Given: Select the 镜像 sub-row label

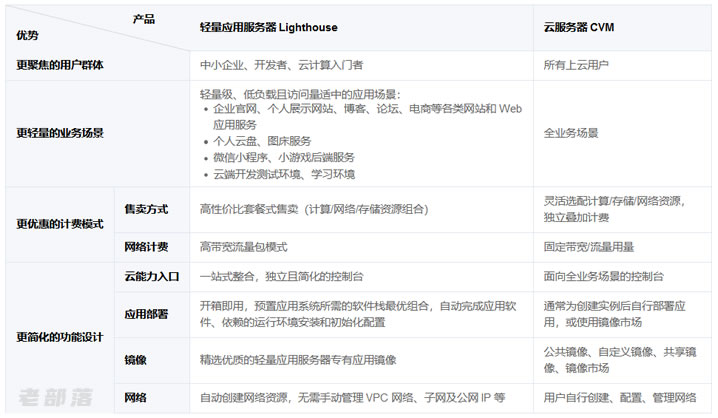Looking at the screenshot, I should (134, 358).
